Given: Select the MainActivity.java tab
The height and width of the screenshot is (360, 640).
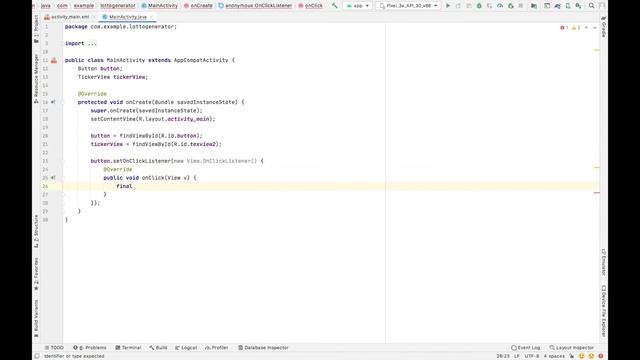Looking at the screenshot, I should [x=128, y=17].
